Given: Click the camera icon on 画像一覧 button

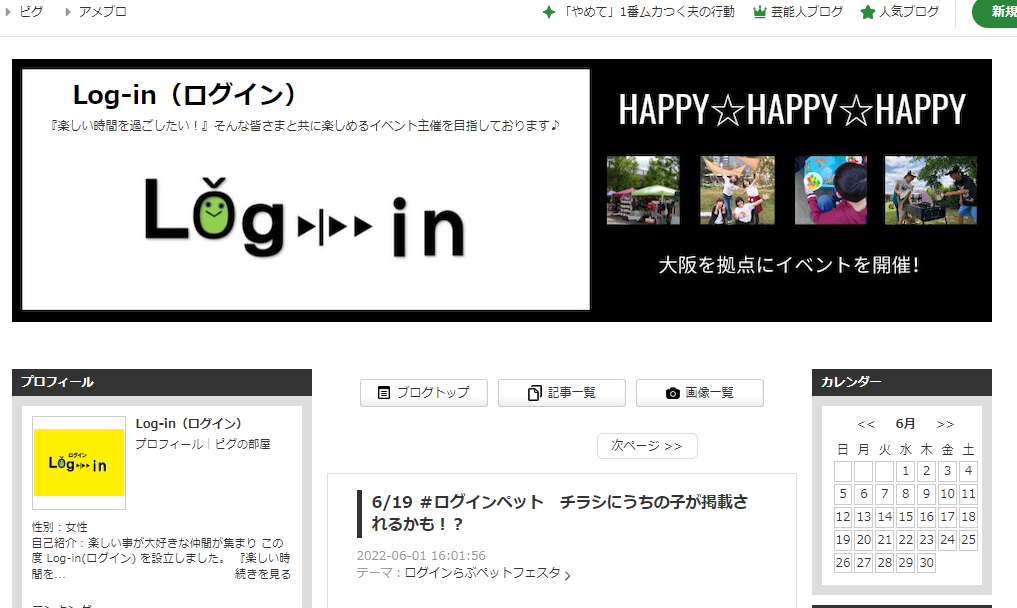Looking at the screenshot, I should coord(673,393).
